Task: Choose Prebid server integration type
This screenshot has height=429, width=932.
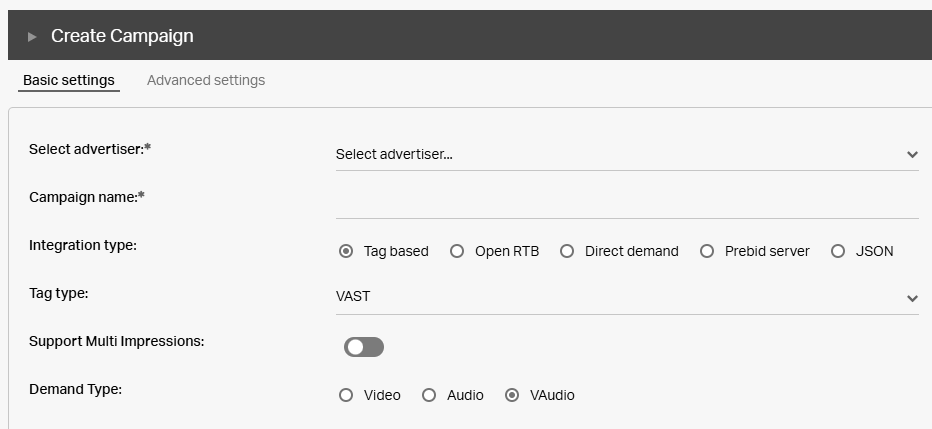Action: [707, 251]
